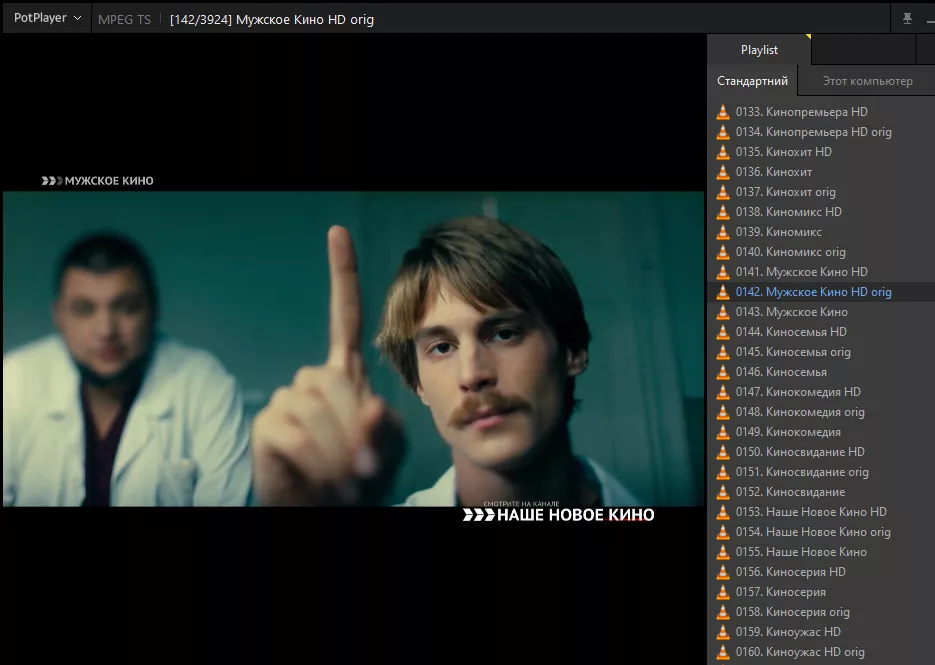Click cone icon beside 0142. Мужское Кино HD orig
This screenshot has width=935, height=665.
[x=723, y=292]
